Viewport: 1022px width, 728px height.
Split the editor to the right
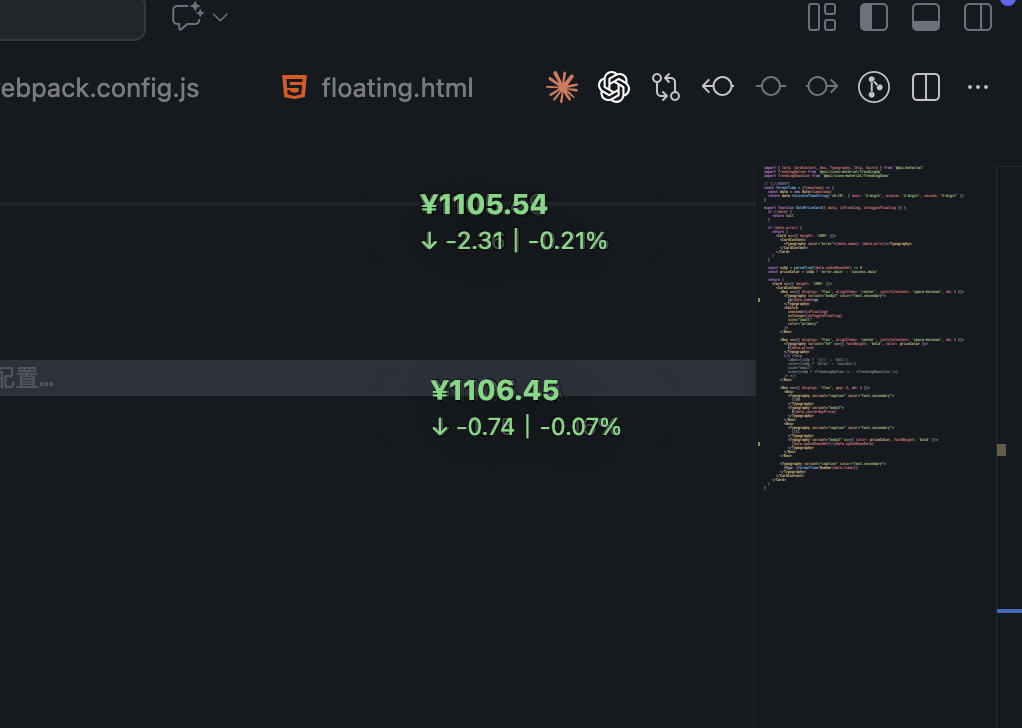point(926,87)
